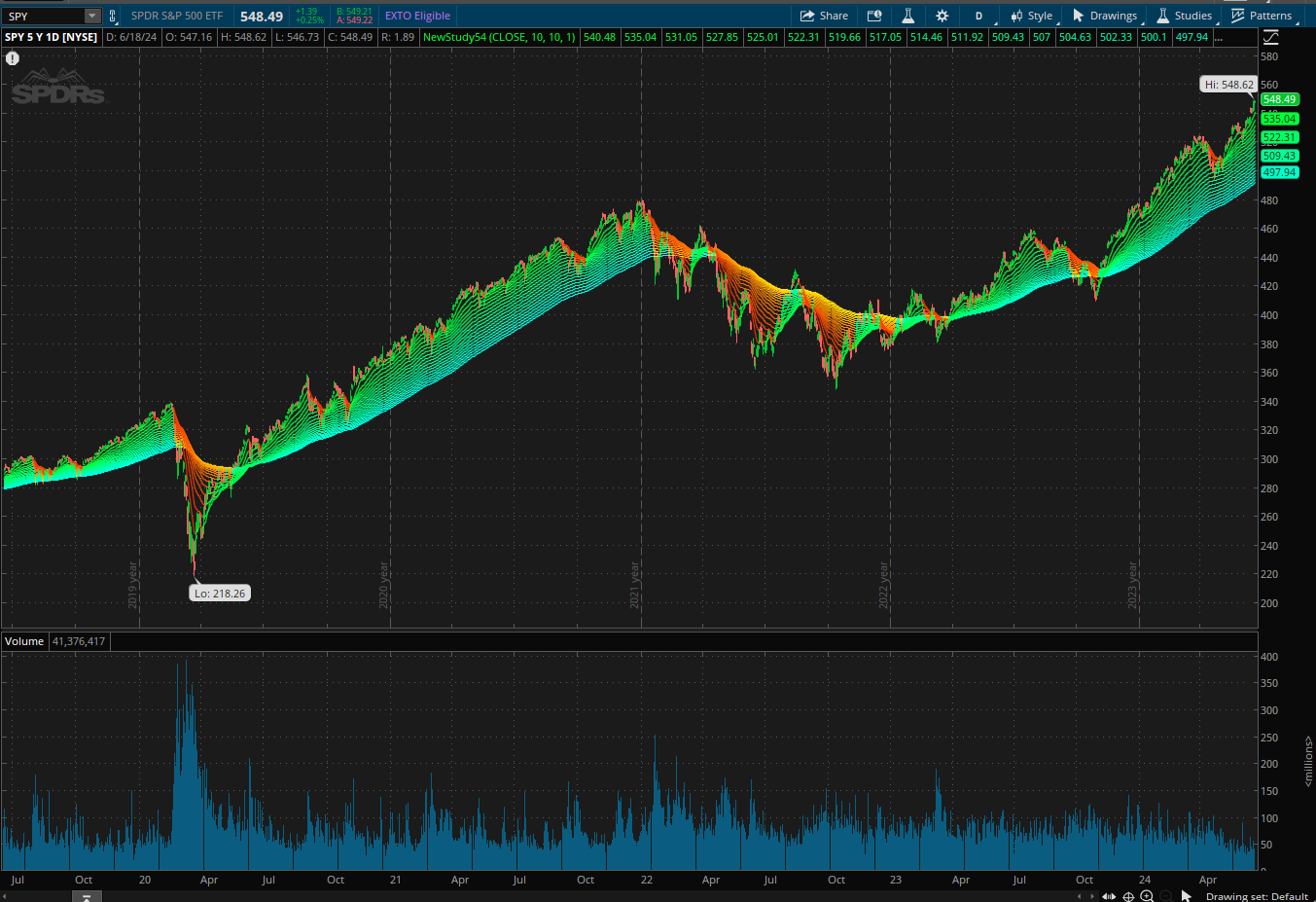Open the Studies menu
The height and width of the screenshot is (902, 1316).
point(1184,16)
